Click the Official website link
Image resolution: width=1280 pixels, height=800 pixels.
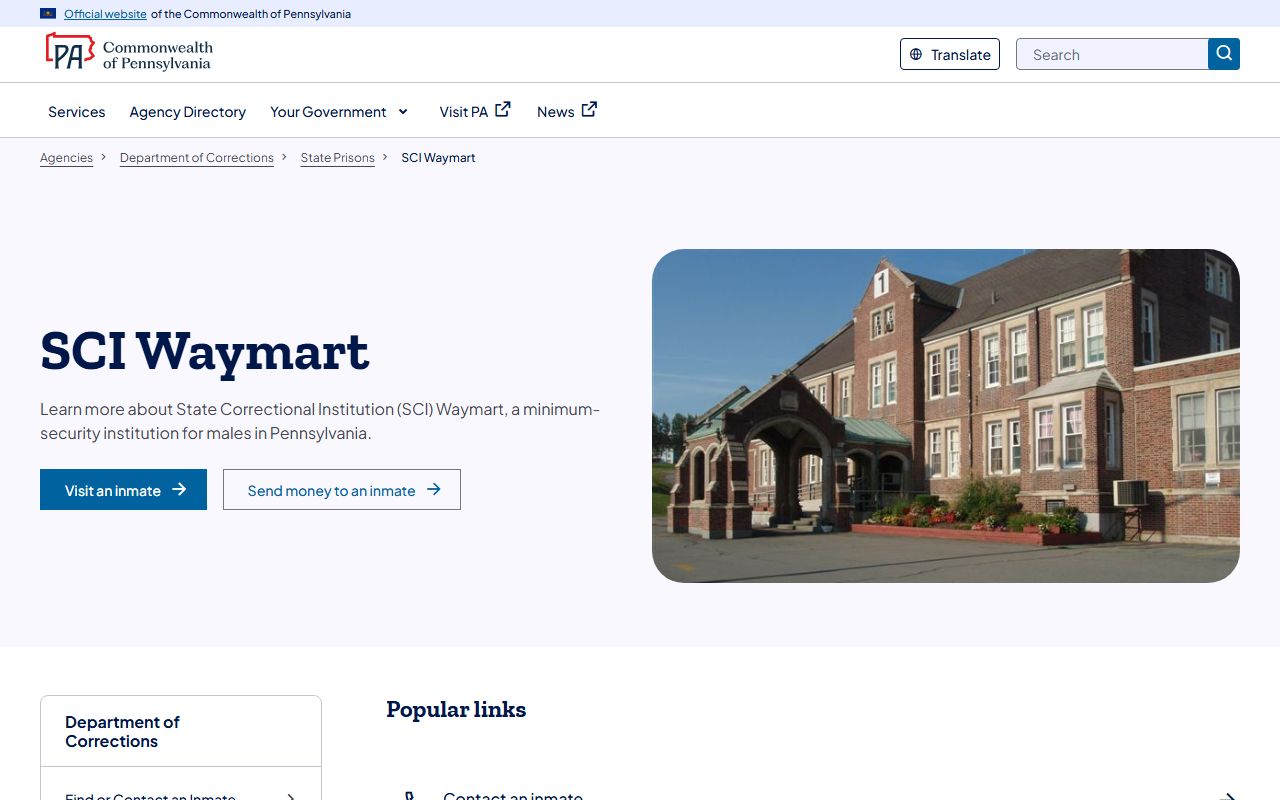click(105, 14)
